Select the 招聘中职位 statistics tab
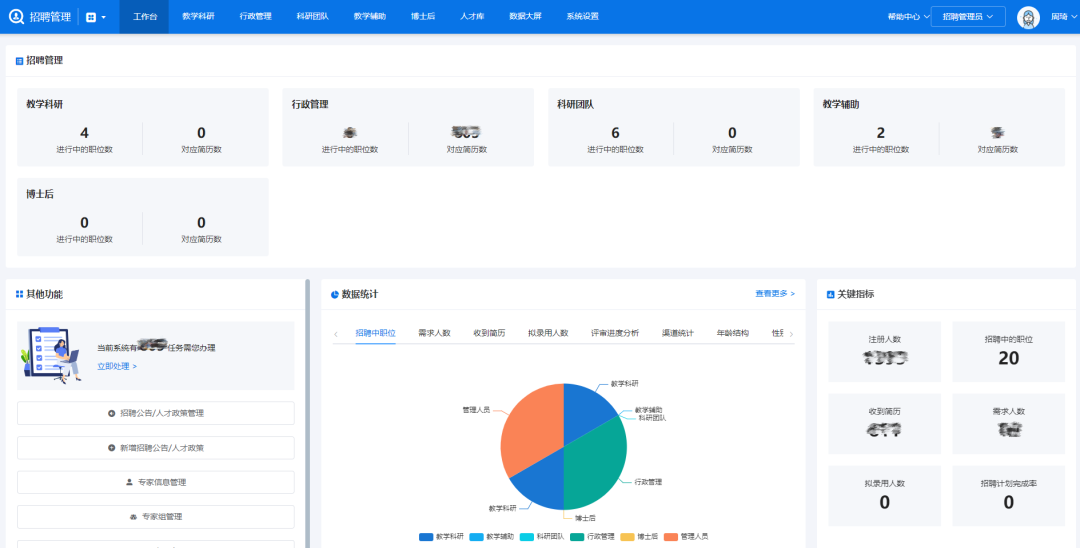This screenshot has width=1080, height=548. coord(375,333)
